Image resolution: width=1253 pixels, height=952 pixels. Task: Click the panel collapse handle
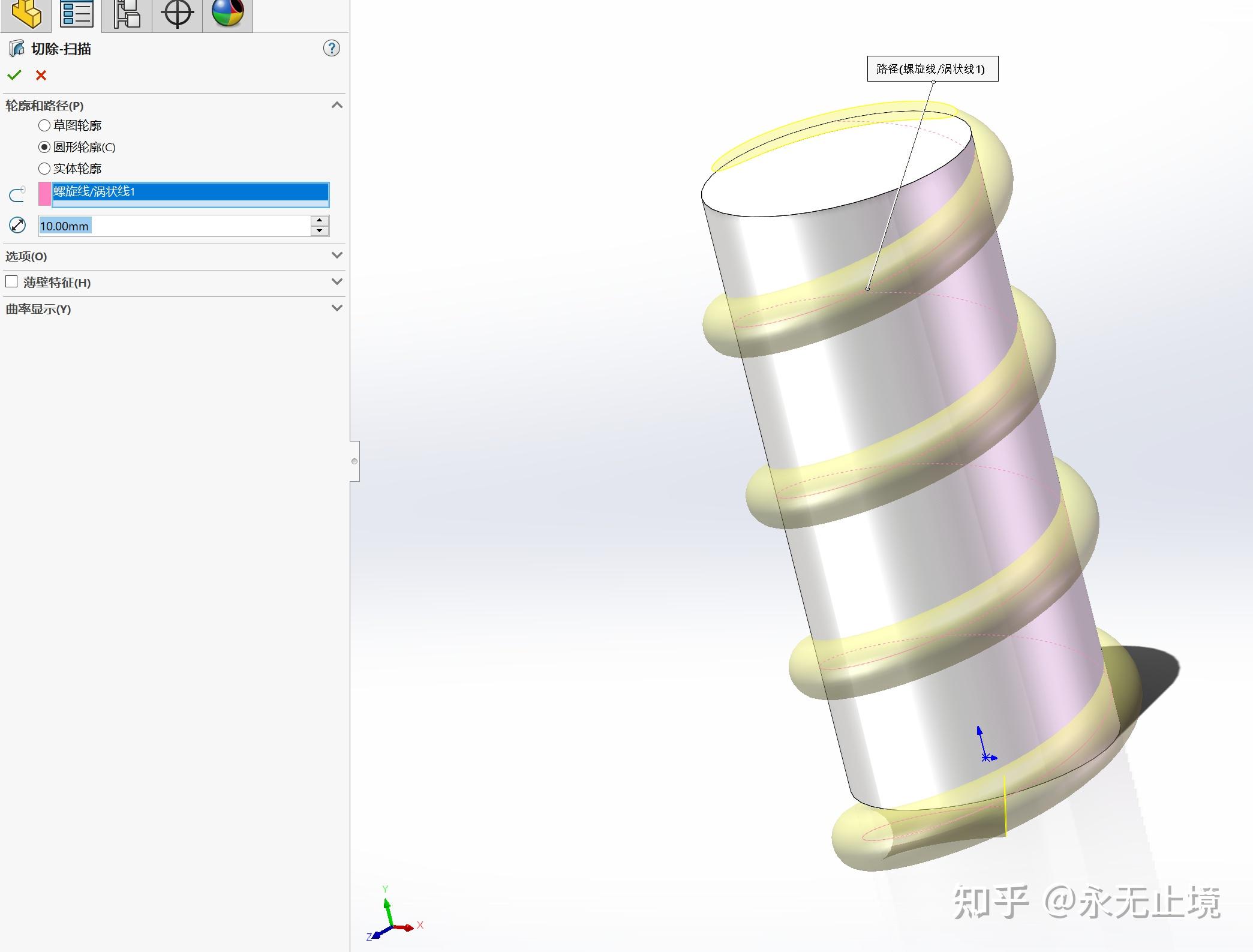point(354,461)
